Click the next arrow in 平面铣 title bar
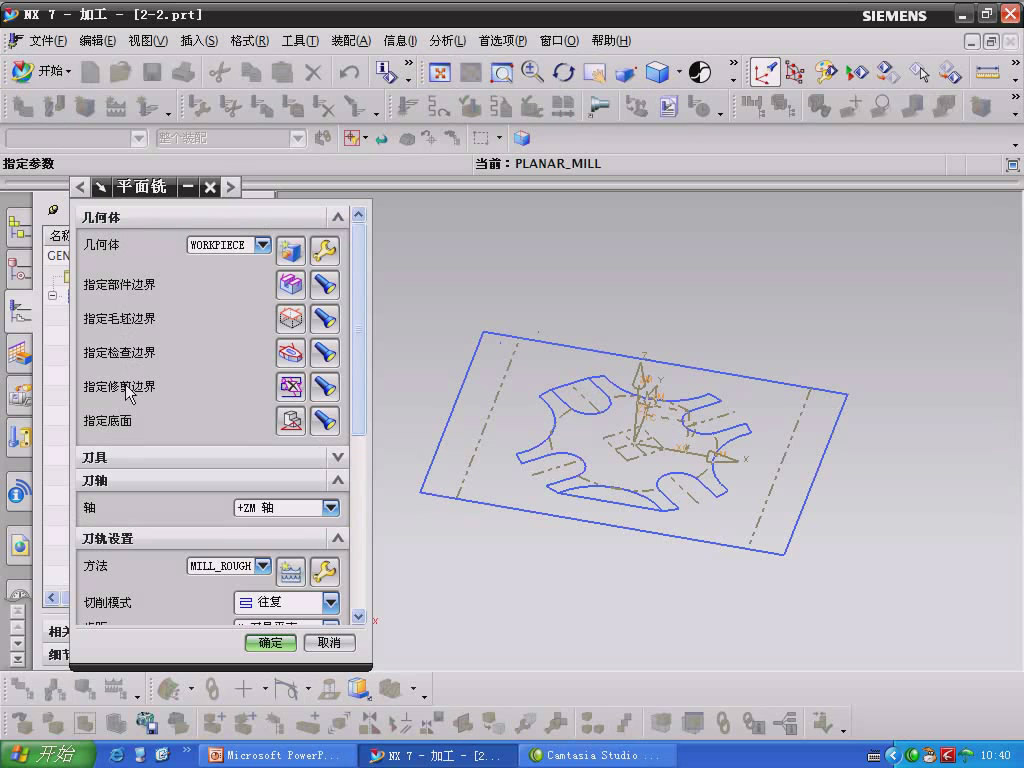 pyautogui.click(x=231, y=187)
